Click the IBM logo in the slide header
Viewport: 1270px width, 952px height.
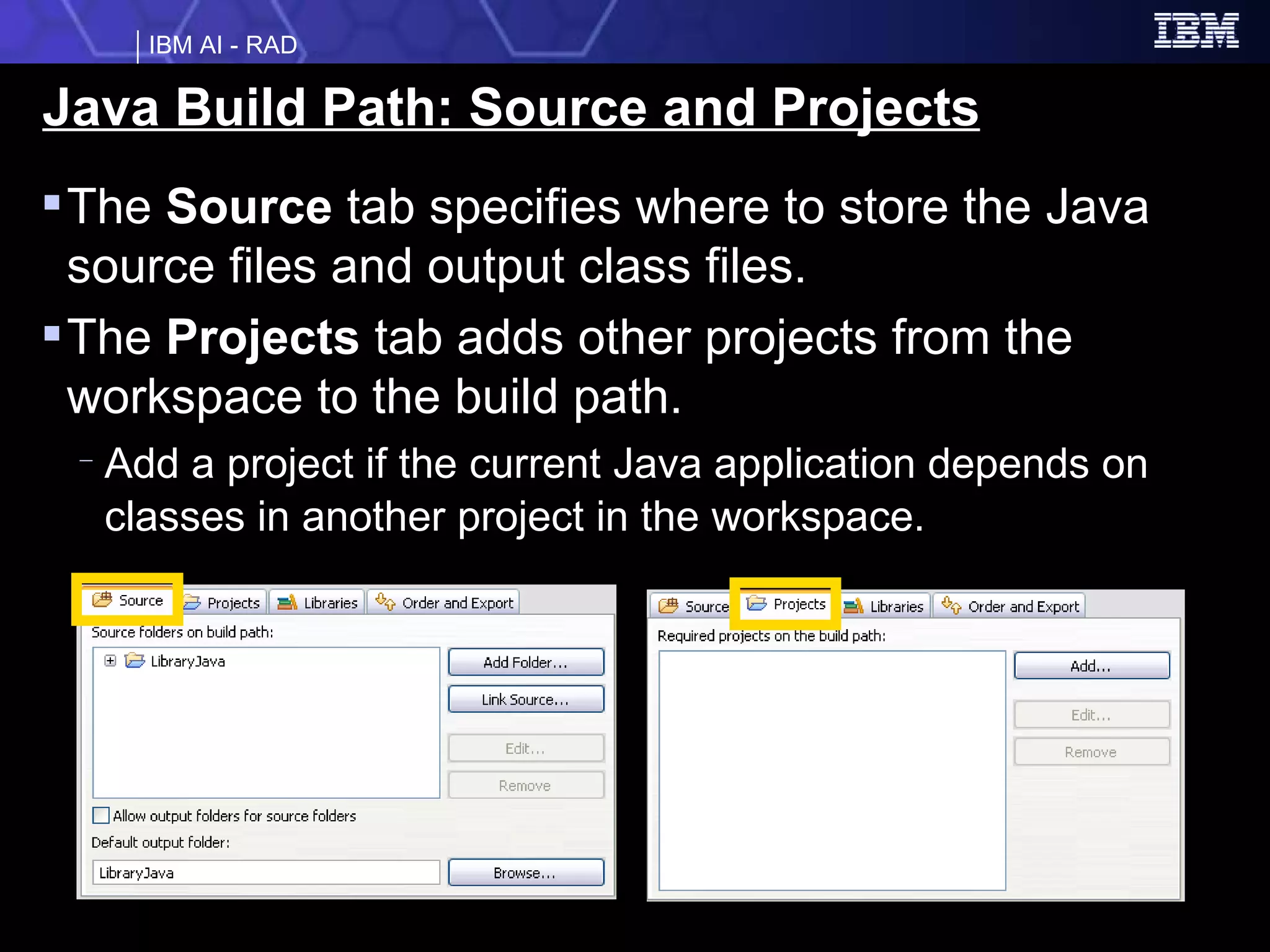point(1196,30)
